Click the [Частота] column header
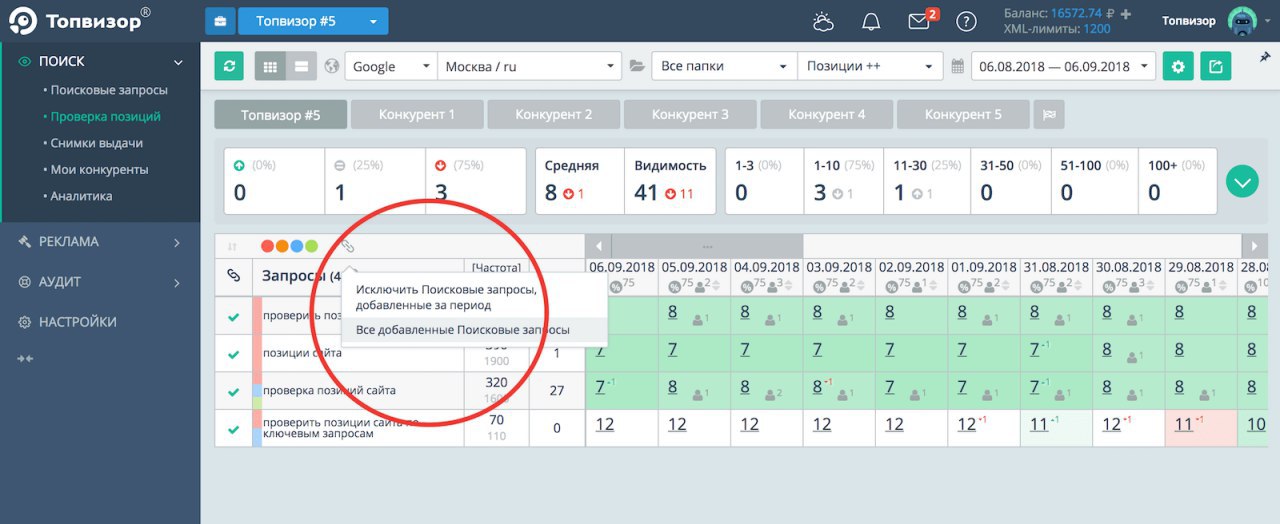 497,267
